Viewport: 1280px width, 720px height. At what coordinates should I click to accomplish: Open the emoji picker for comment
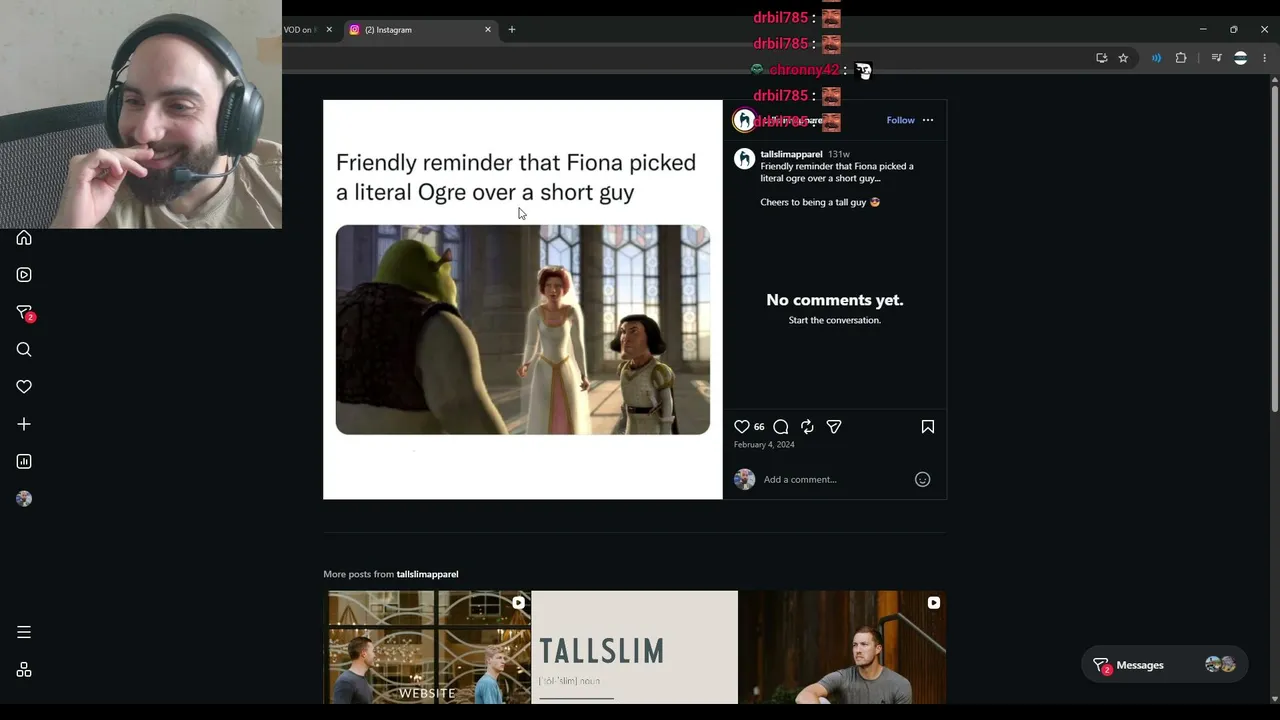click(923, 480)
